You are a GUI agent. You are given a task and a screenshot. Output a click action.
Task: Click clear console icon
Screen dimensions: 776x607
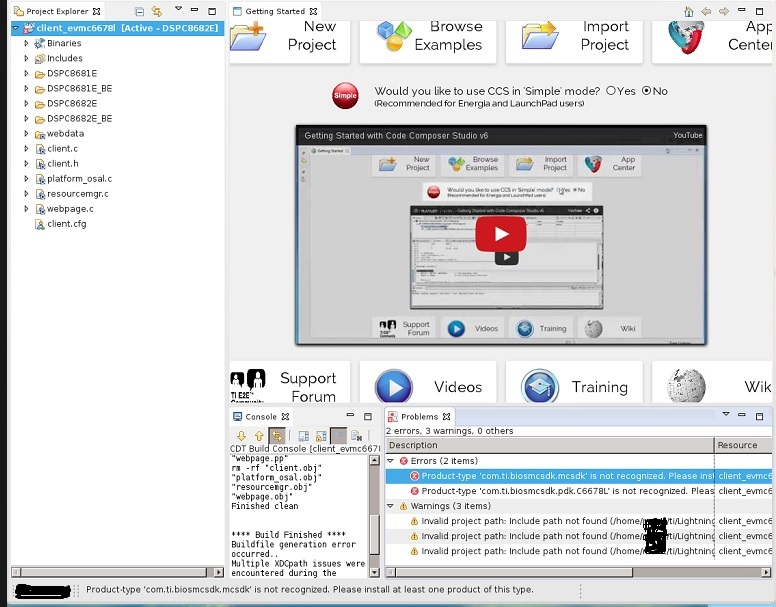356,436
